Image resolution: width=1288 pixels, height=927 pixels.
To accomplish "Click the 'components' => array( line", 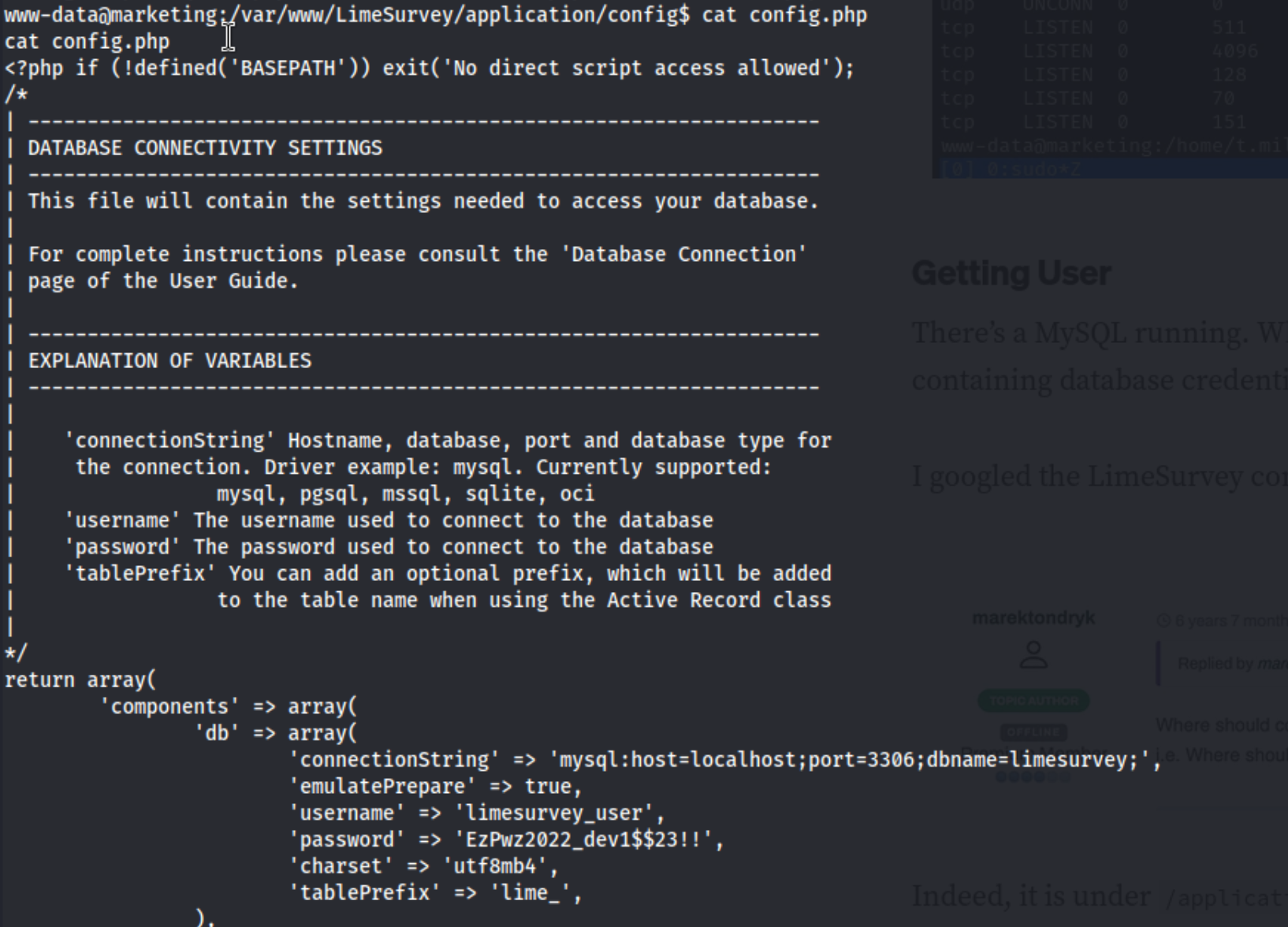I will pyautogui.click(x=229, y=707).
